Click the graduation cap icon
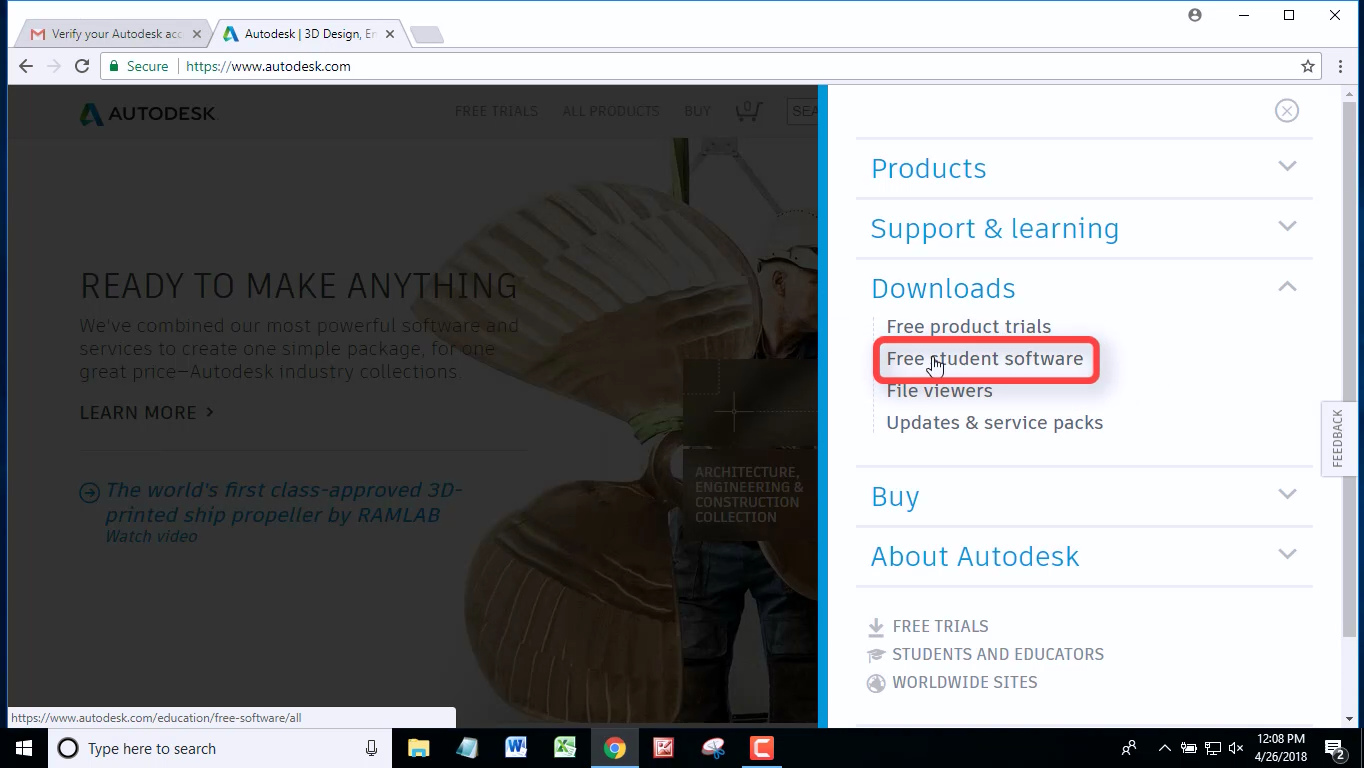Screen dimensions: 1364x768 pos(876,655)
